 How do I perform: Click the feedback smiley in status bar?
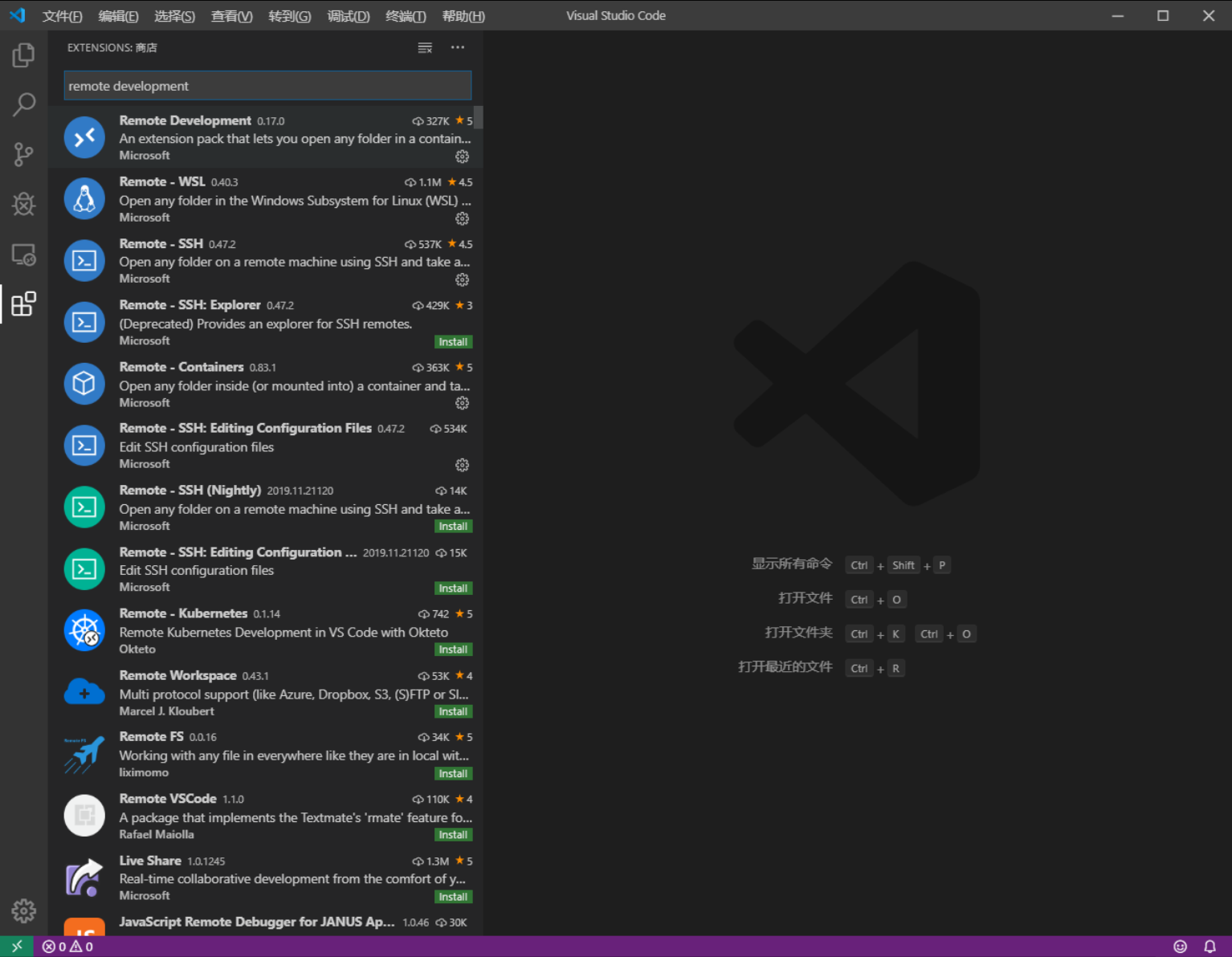click(x=1180, y=947)
